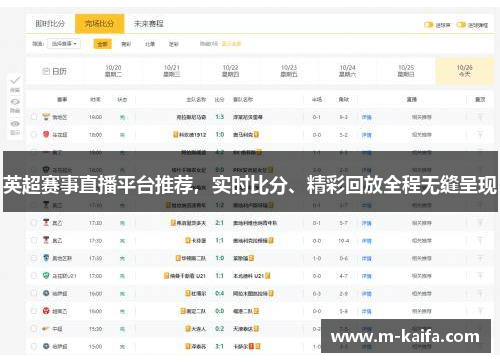Tick the checkbox for the 0:4 match
Viewport: 500px width, 362px height.
coord(34,293)
